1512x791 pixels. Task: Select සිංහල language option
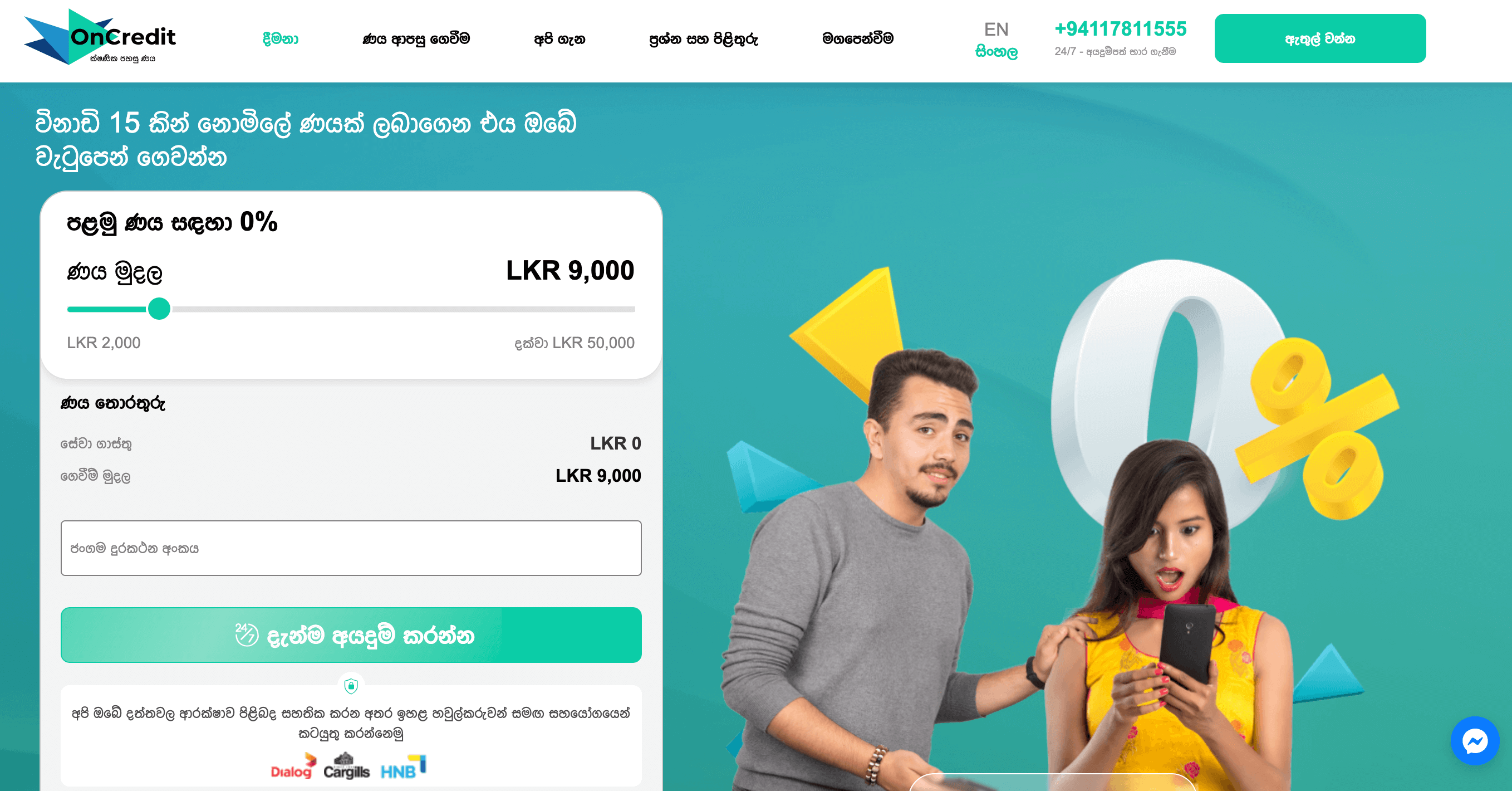tap(996, 52)
